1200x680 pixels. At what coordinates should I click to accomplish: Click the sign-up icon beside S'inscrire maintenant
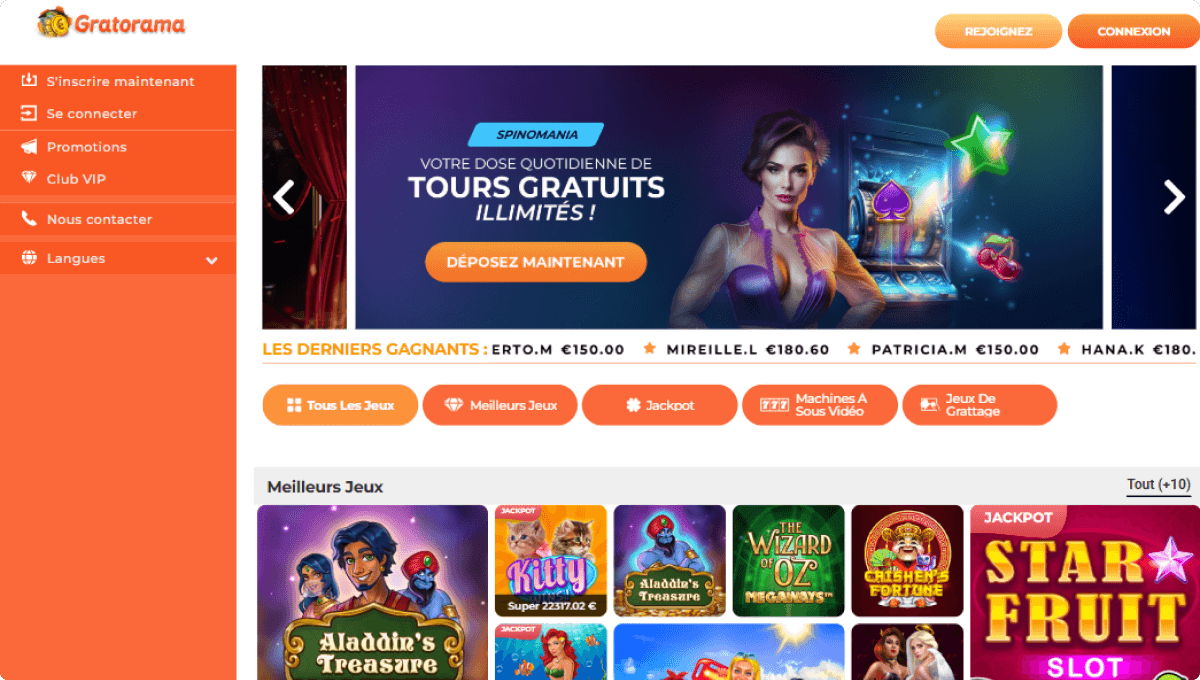pyautogui.click(x=29, y=81)
